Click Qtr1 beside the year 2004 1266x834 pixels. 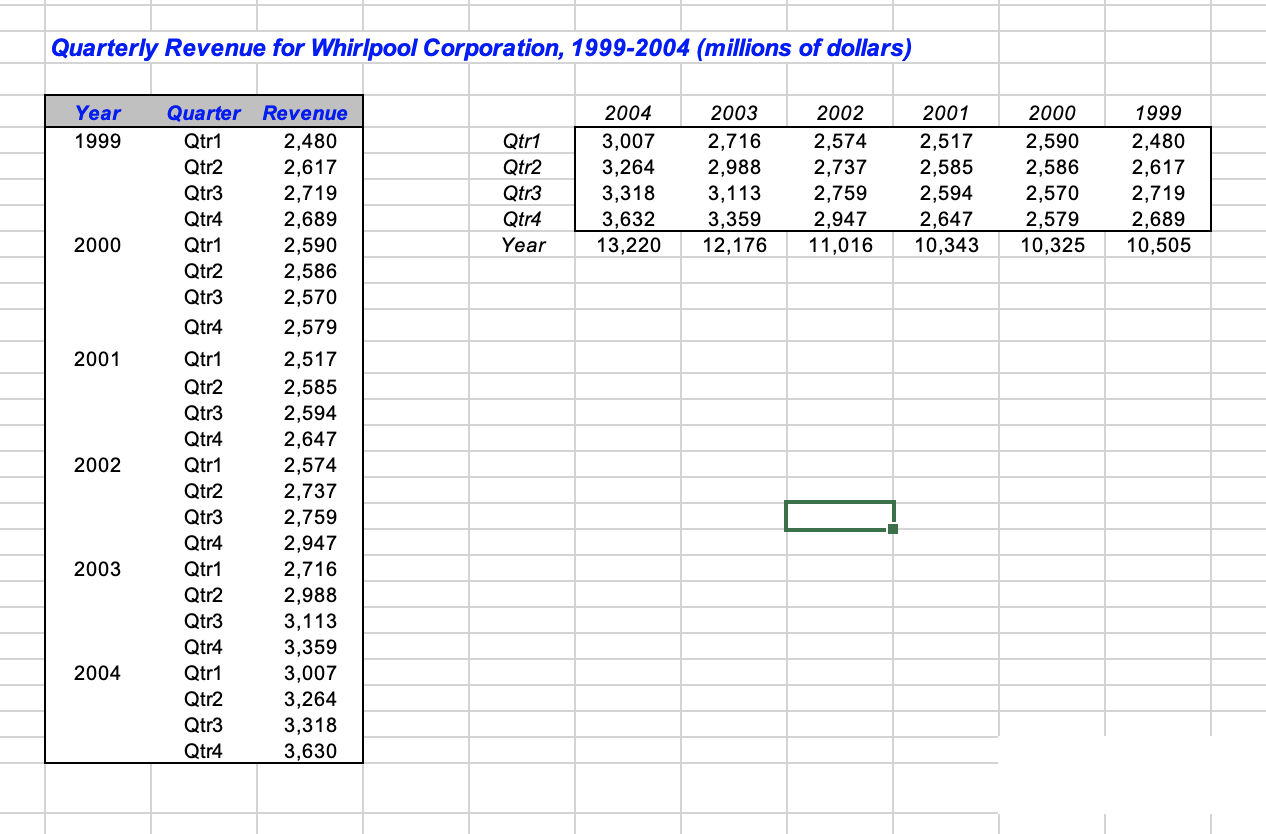coord(204,673)
